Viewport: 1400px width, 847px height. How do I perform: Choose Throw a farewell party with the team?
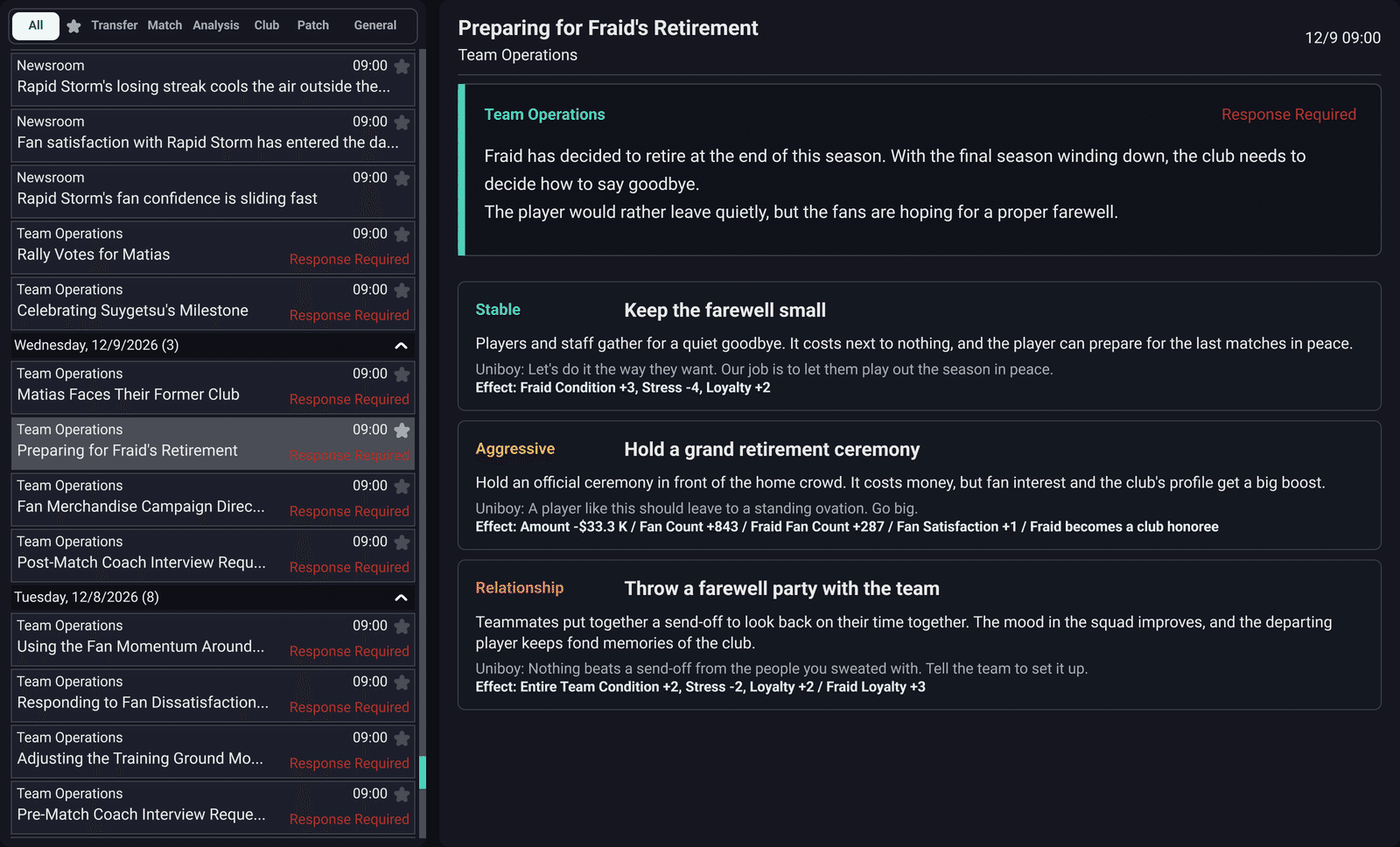pos(920,634)
